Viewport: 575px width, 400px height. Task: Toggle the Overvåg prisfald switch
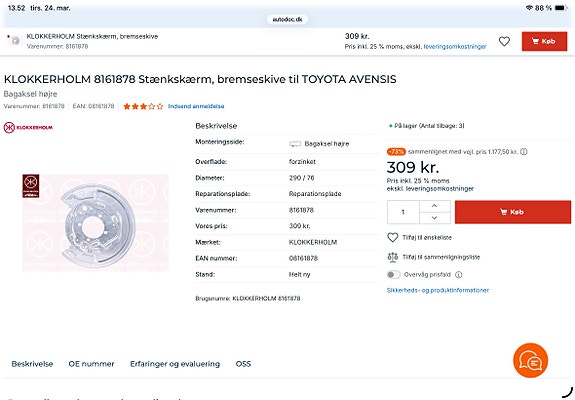coord(393,275)
